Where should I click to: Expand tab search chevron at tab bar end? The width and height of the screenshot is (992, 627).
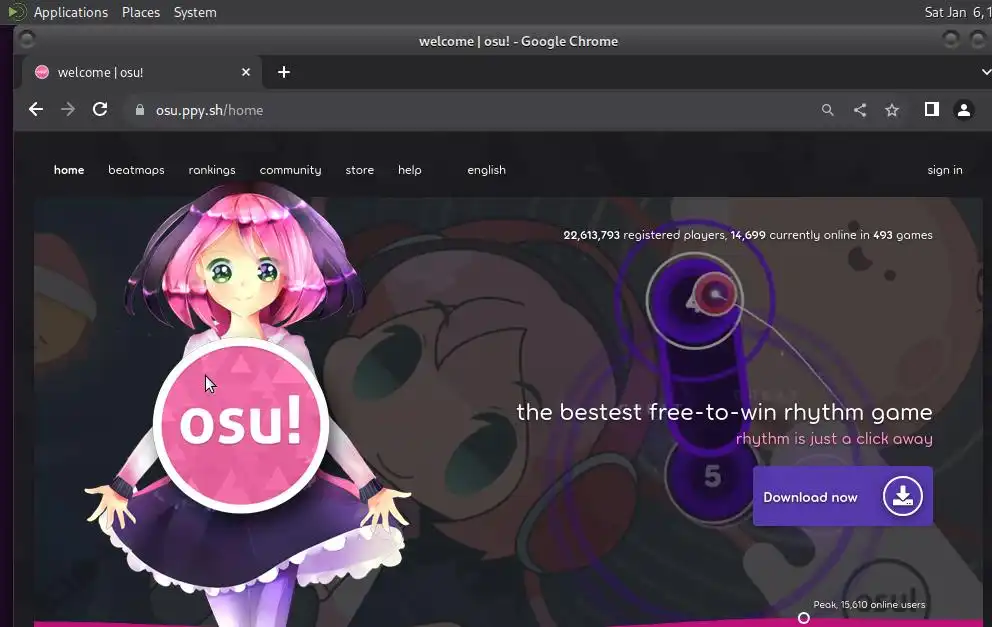[x=986, y=72]
